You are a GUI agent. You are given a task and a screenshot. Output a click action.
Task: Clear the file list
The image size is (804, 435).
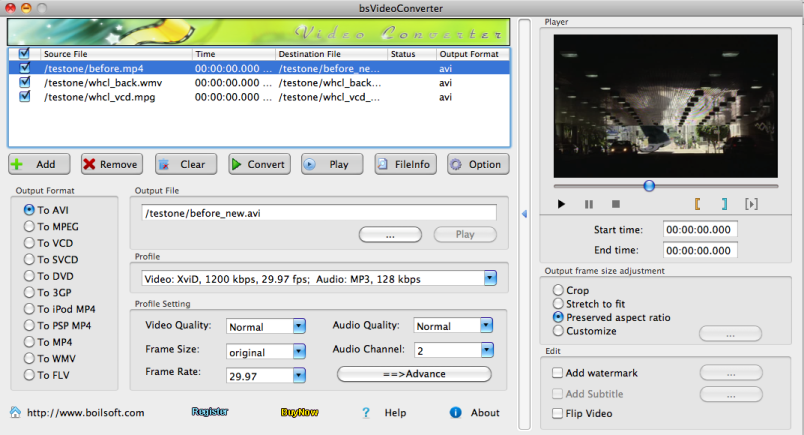coord(185,165)
